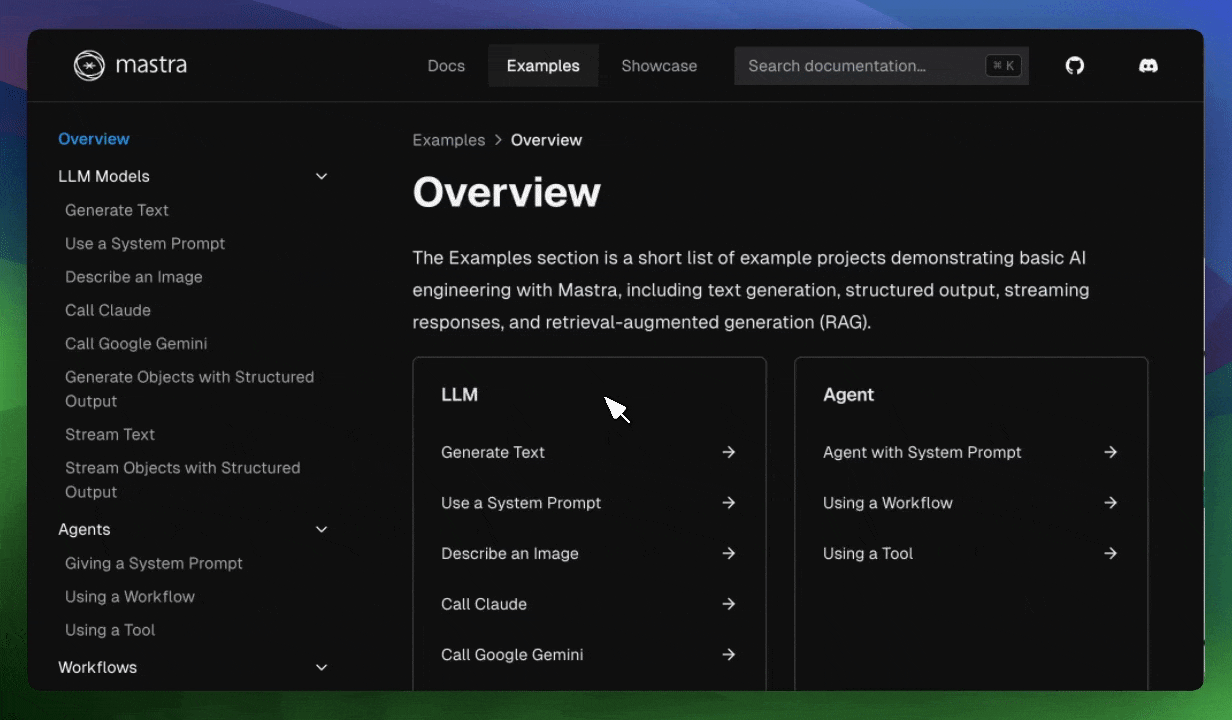Collapse the LLM Models sidebar section
1232x720 pixels.
point(322,176)
